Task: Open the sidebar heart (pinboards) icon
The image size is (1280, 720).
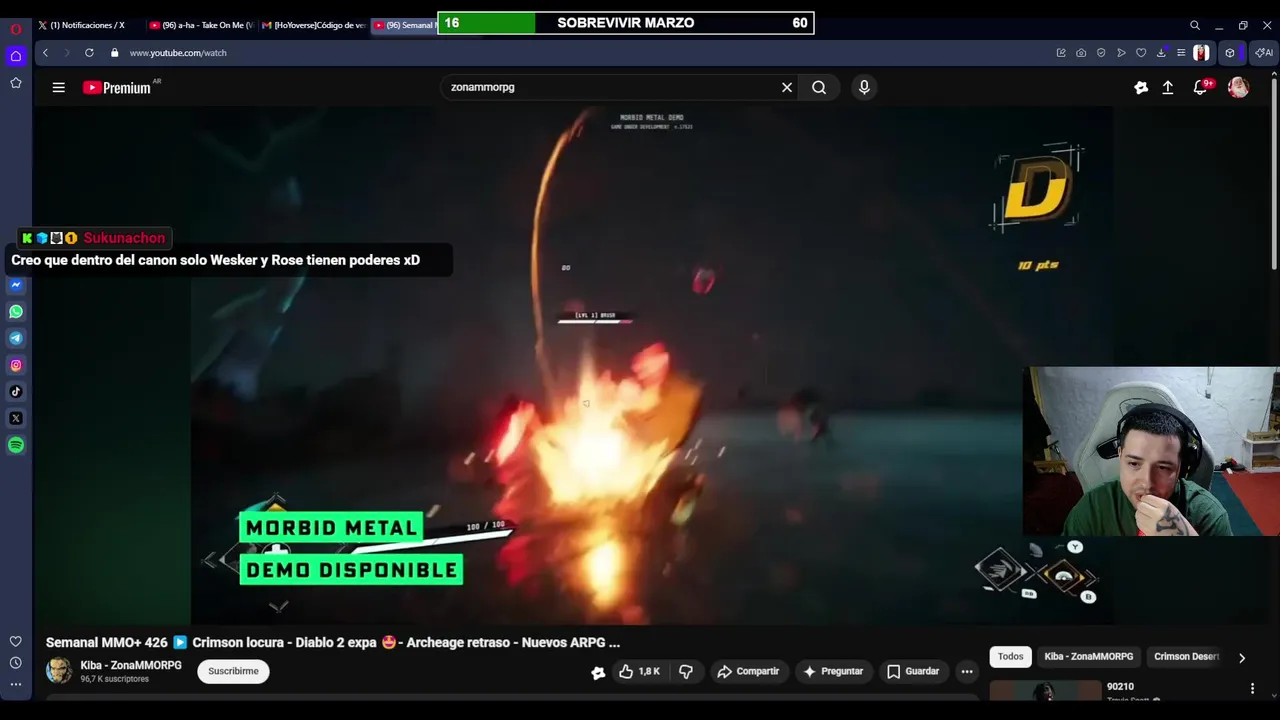Action: click(16, 641)
